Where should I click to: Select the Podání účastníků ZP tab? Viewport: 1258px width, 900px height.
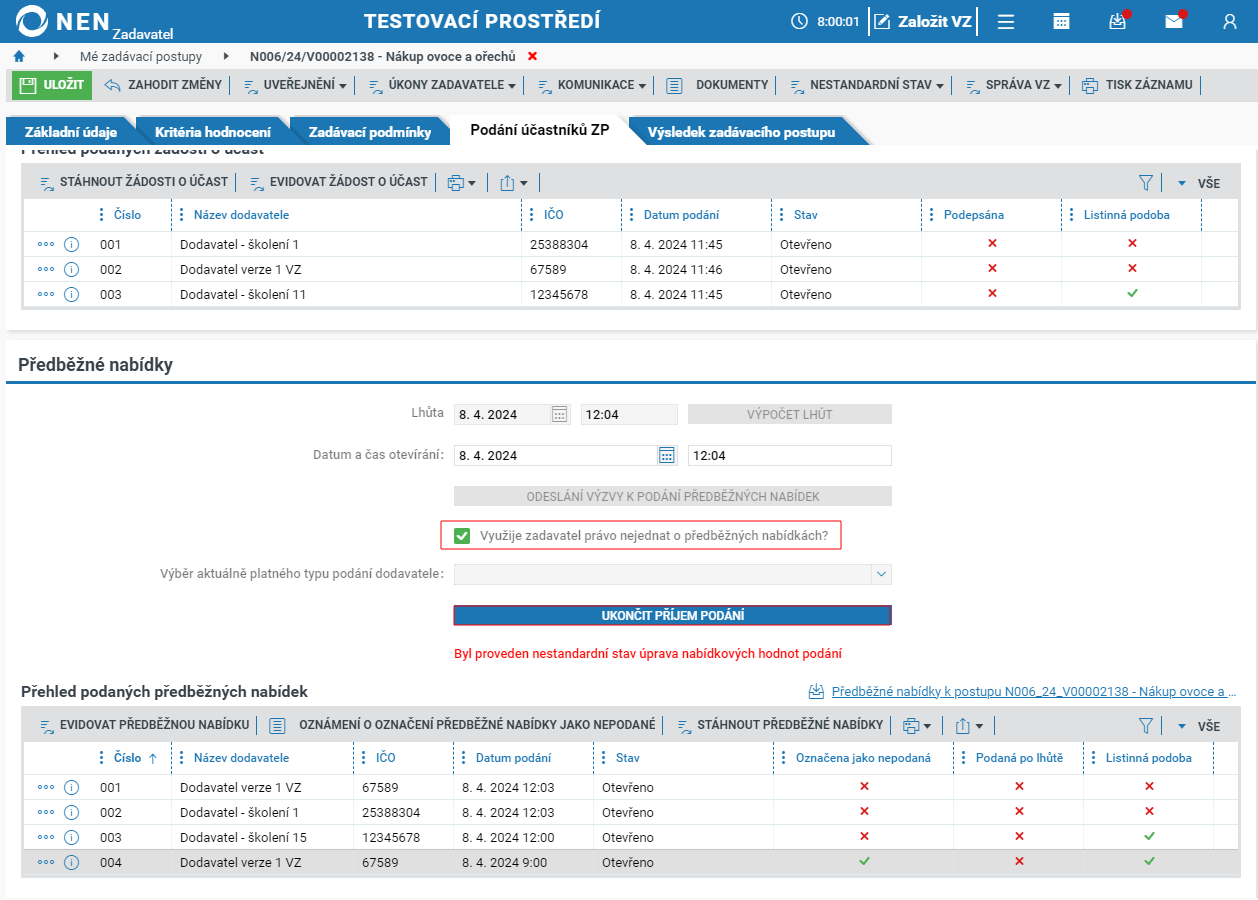540,131
